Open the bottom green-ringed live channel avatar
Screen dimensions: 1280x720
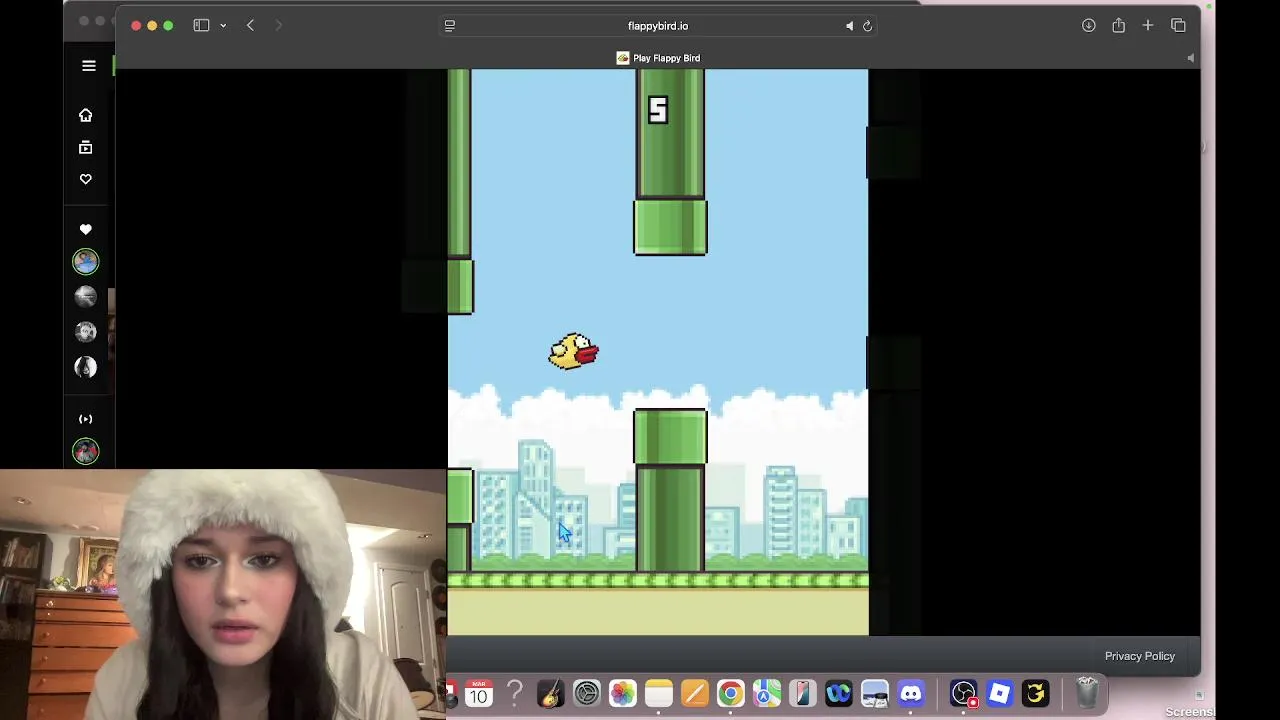pos(86,452)
